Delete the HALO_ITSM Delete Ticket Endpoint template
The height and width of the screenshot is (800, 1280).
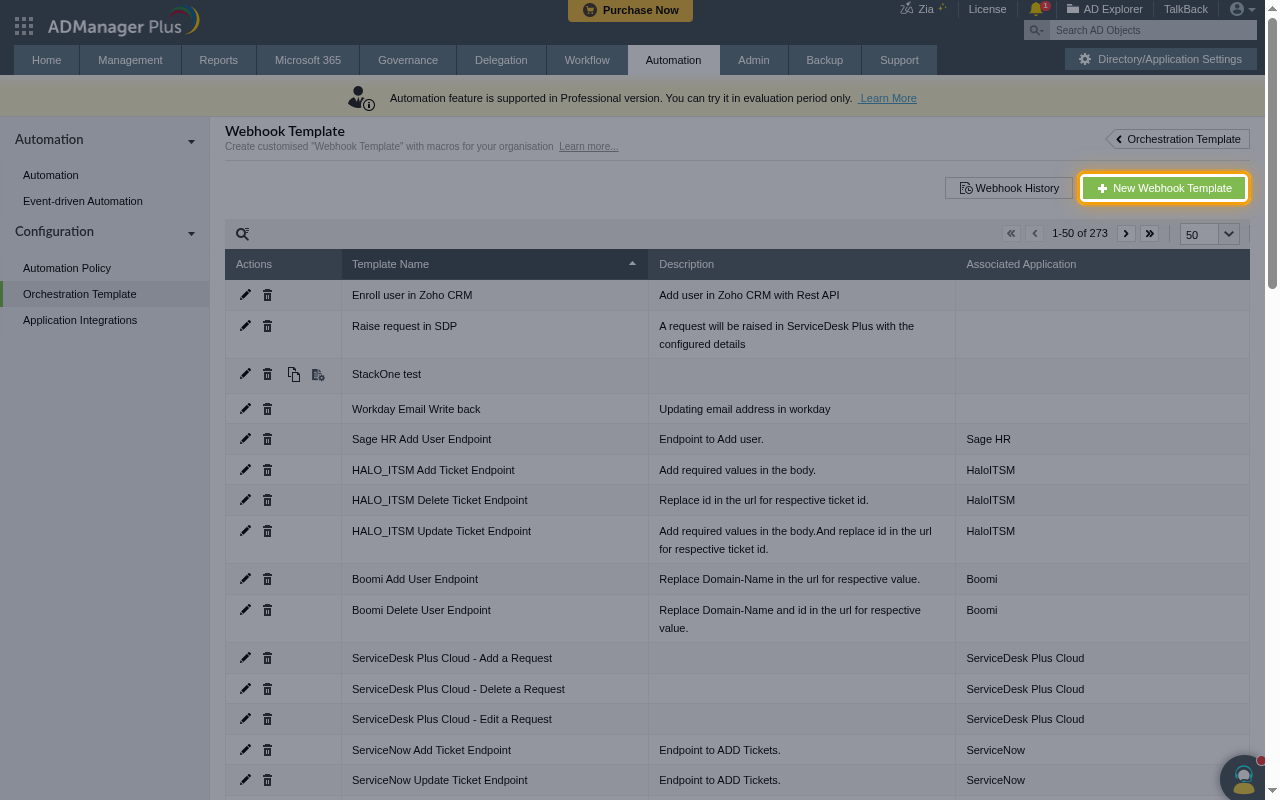pyautogui.click(x=268, y=500)
